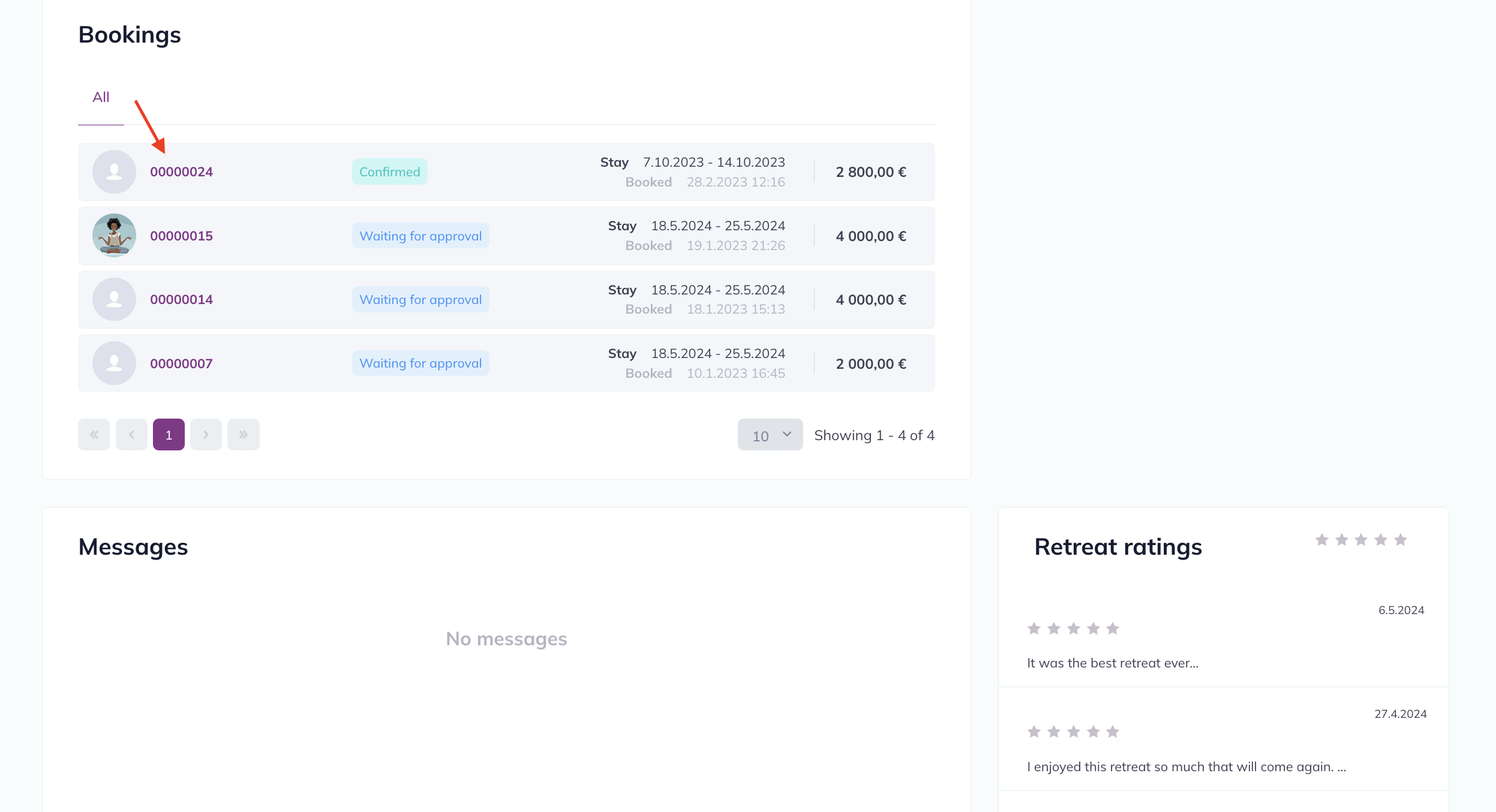The image size is (1496, 812).
Task: Open booking 00000007
Action: pos(181,364)
